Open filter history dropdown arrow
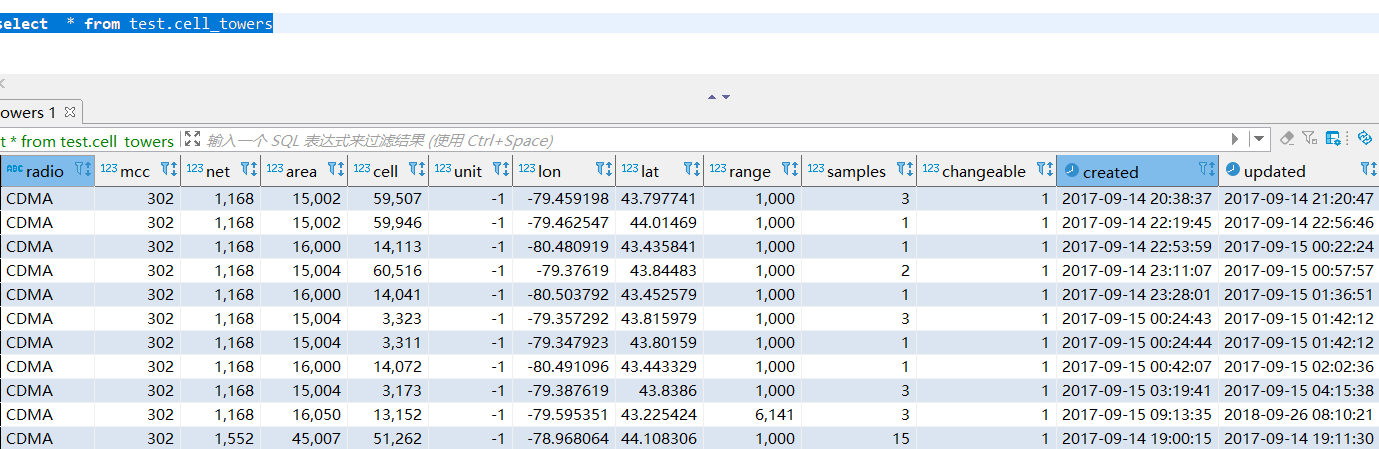The width and height of the screenshot is (1379, 449). pyautogui.click(x=1259, y=139)
